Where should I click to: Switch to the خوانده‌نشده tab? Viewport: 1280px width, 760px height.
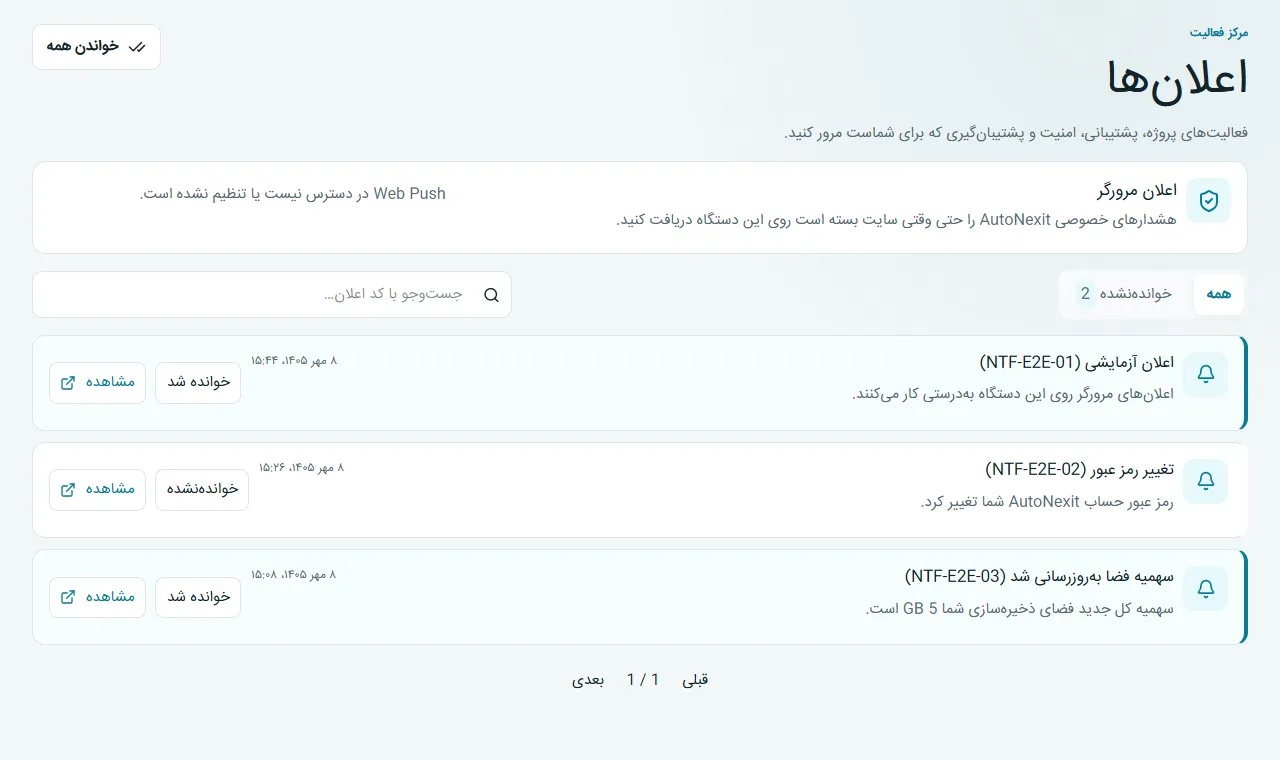[x=1126, y=294]
